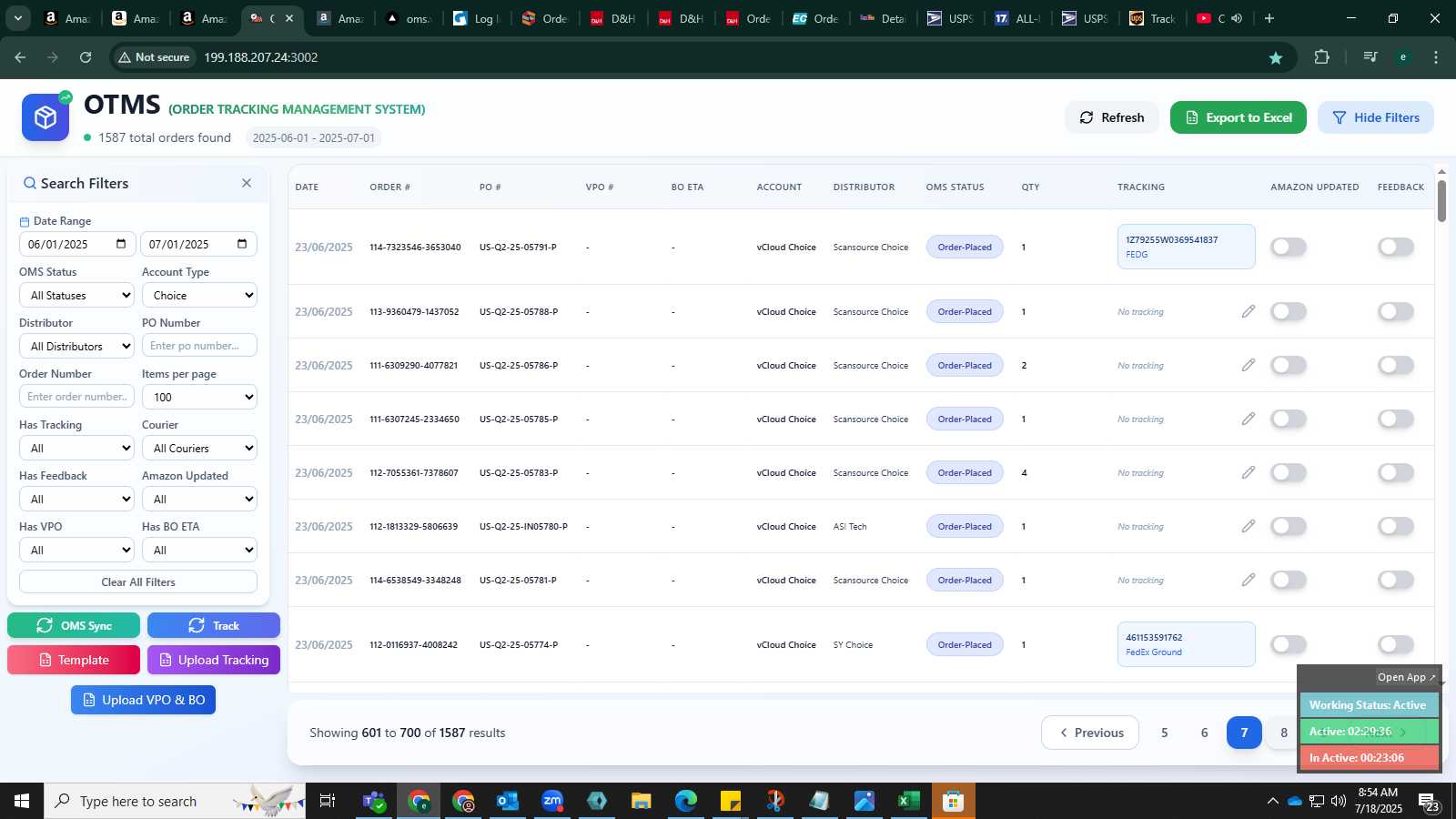Edit tracking for order 113-9360479-1437052
The height and width of the screenshot is (819, 1456).
pyautogui.click(x=1249, y=311)
